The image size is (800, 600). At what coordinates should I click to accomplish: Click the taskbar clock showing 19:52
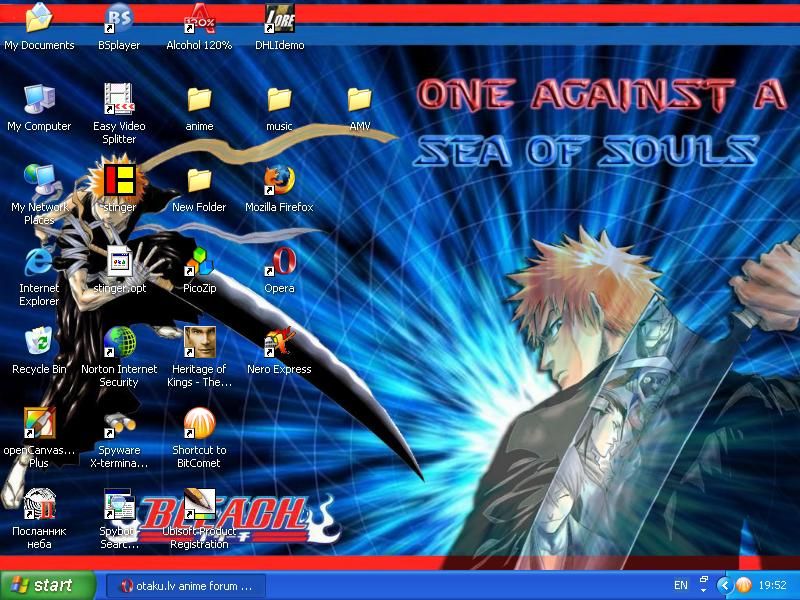pyautogui.click(x=772, y=585)
